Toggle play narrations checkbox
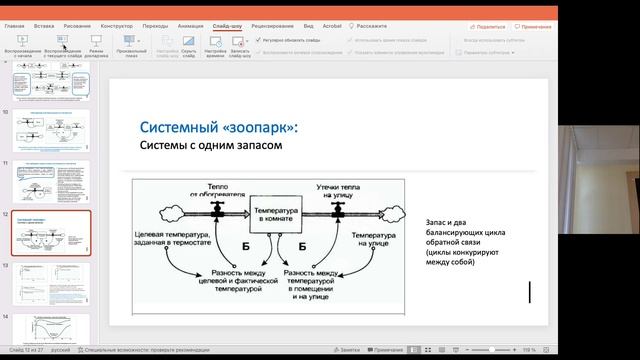Screen dimensions: 640x360 [258, 52]
